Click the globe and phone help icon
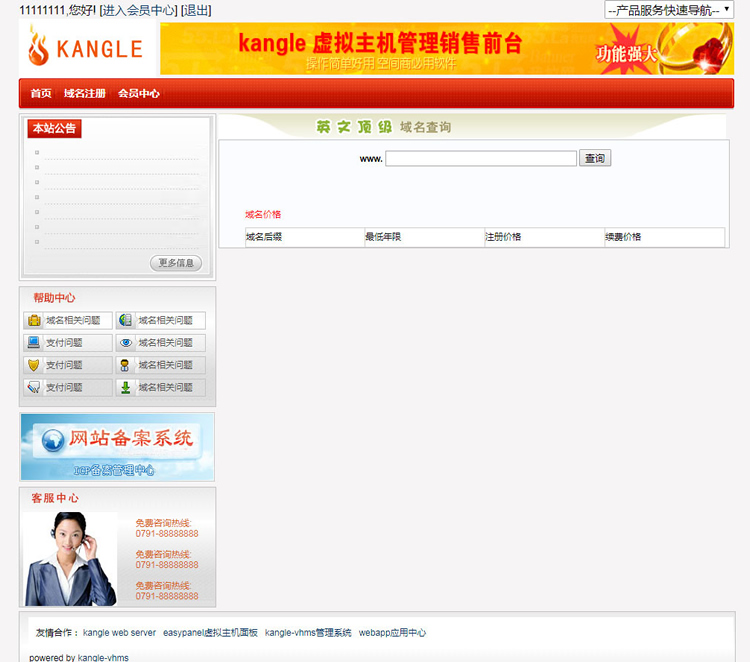750x662 pixels. pos(126,321)
